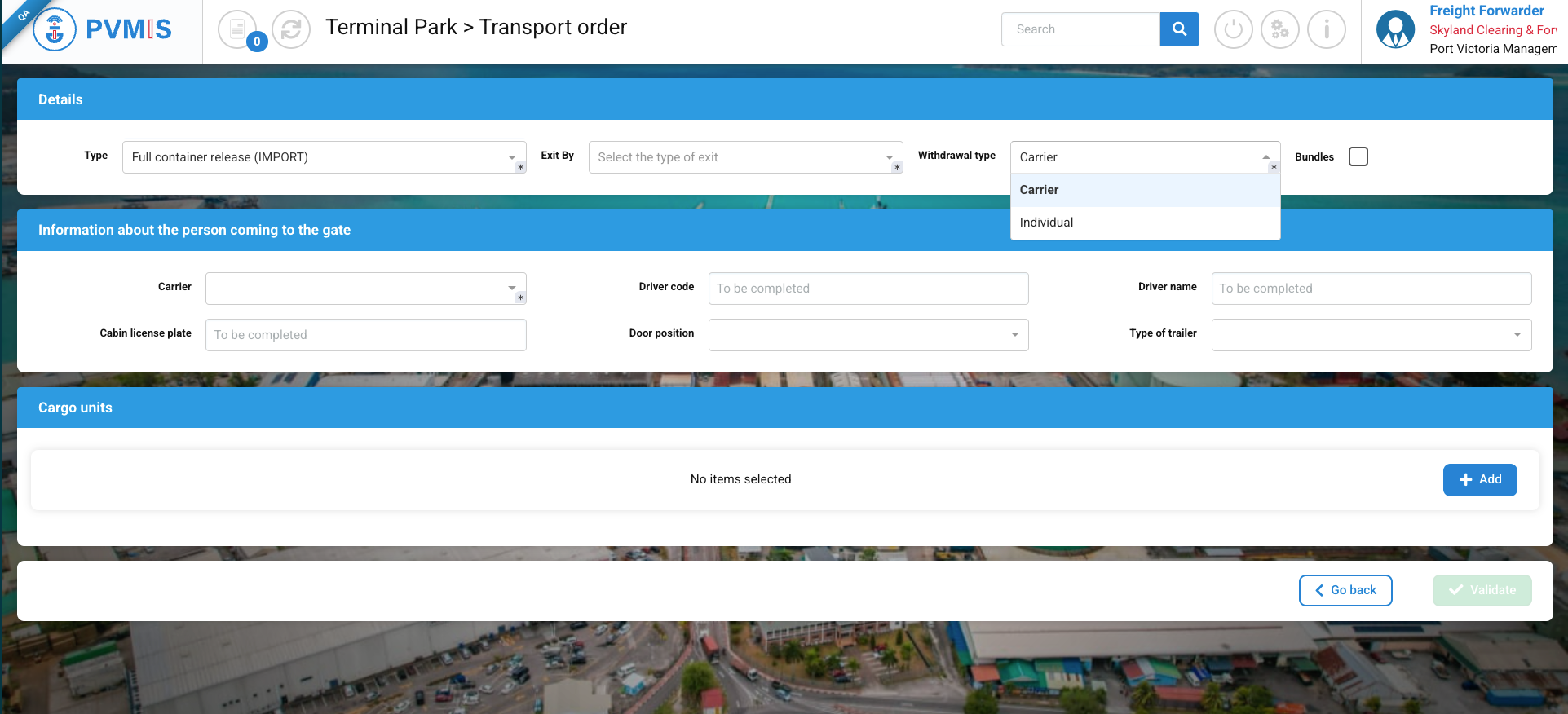
Task: Click into the Driver code field
Action: (868, 289)
